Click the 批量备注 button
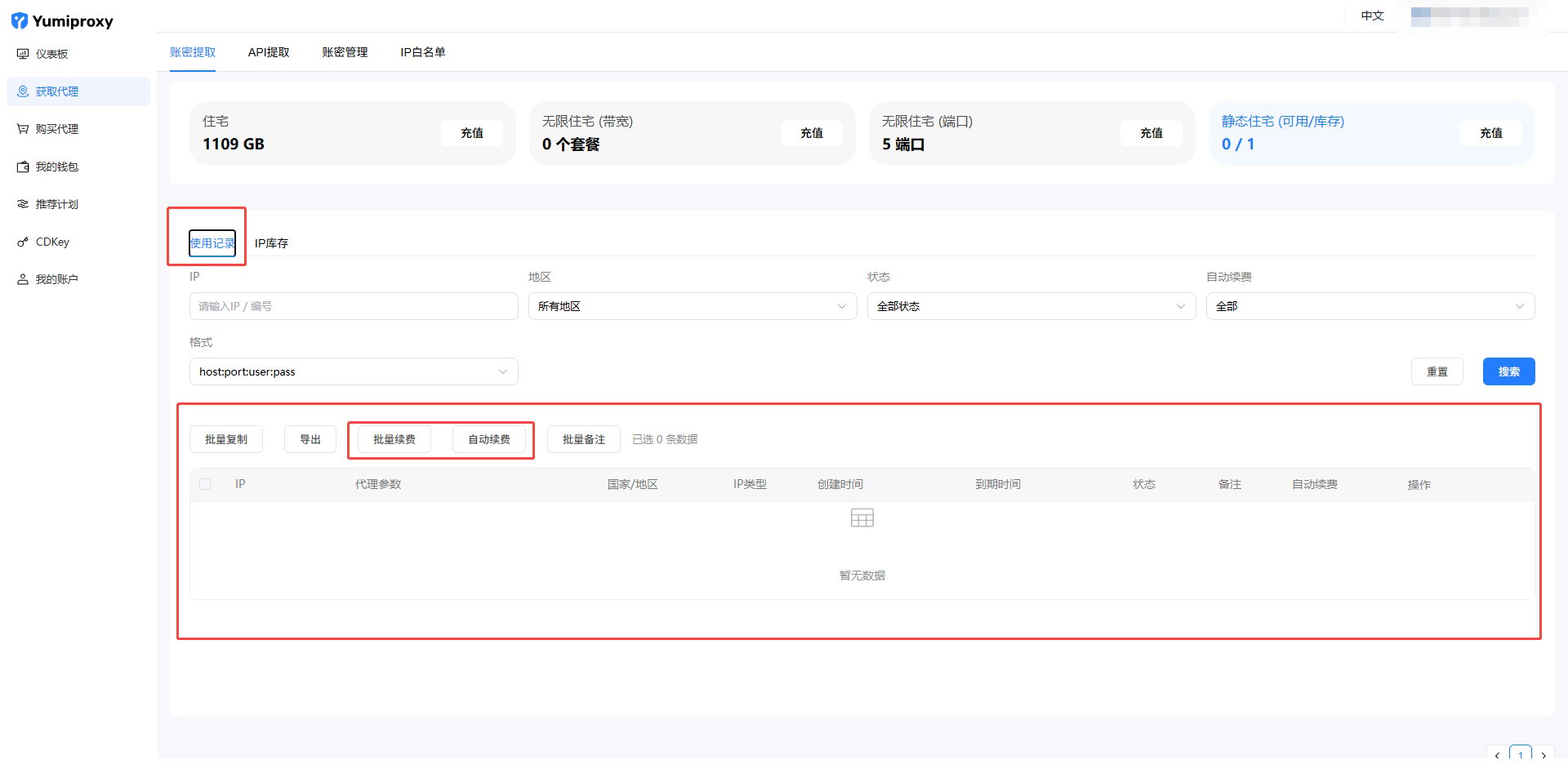Image resolution: width=1568 pixels, height=778 pixels. tap(584, 439)
